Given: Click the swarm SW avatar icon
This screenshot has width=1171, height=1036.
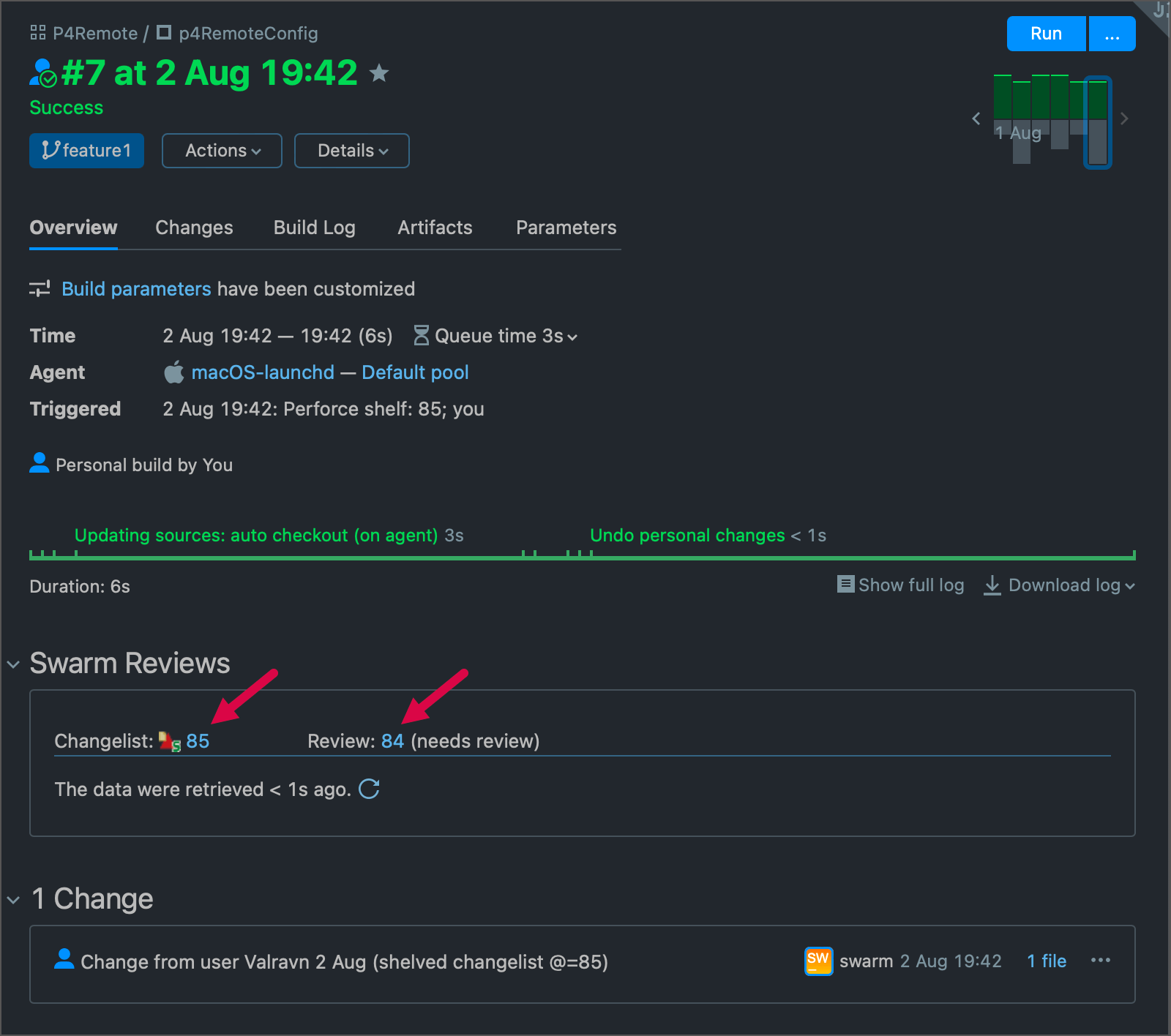Looking at the screenshot, I should tap(818, 961).
